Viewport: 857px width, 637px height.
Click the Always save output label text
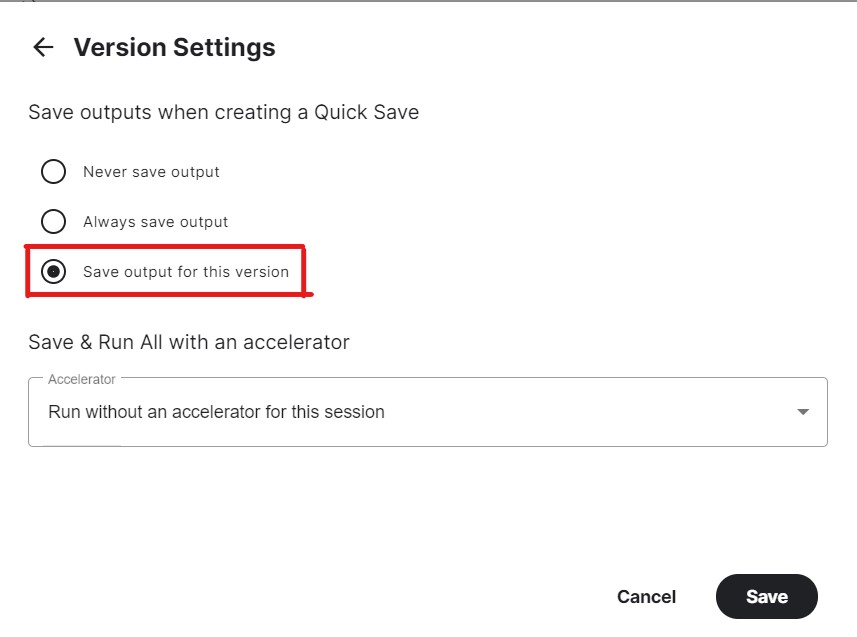(x=155, y=221)
